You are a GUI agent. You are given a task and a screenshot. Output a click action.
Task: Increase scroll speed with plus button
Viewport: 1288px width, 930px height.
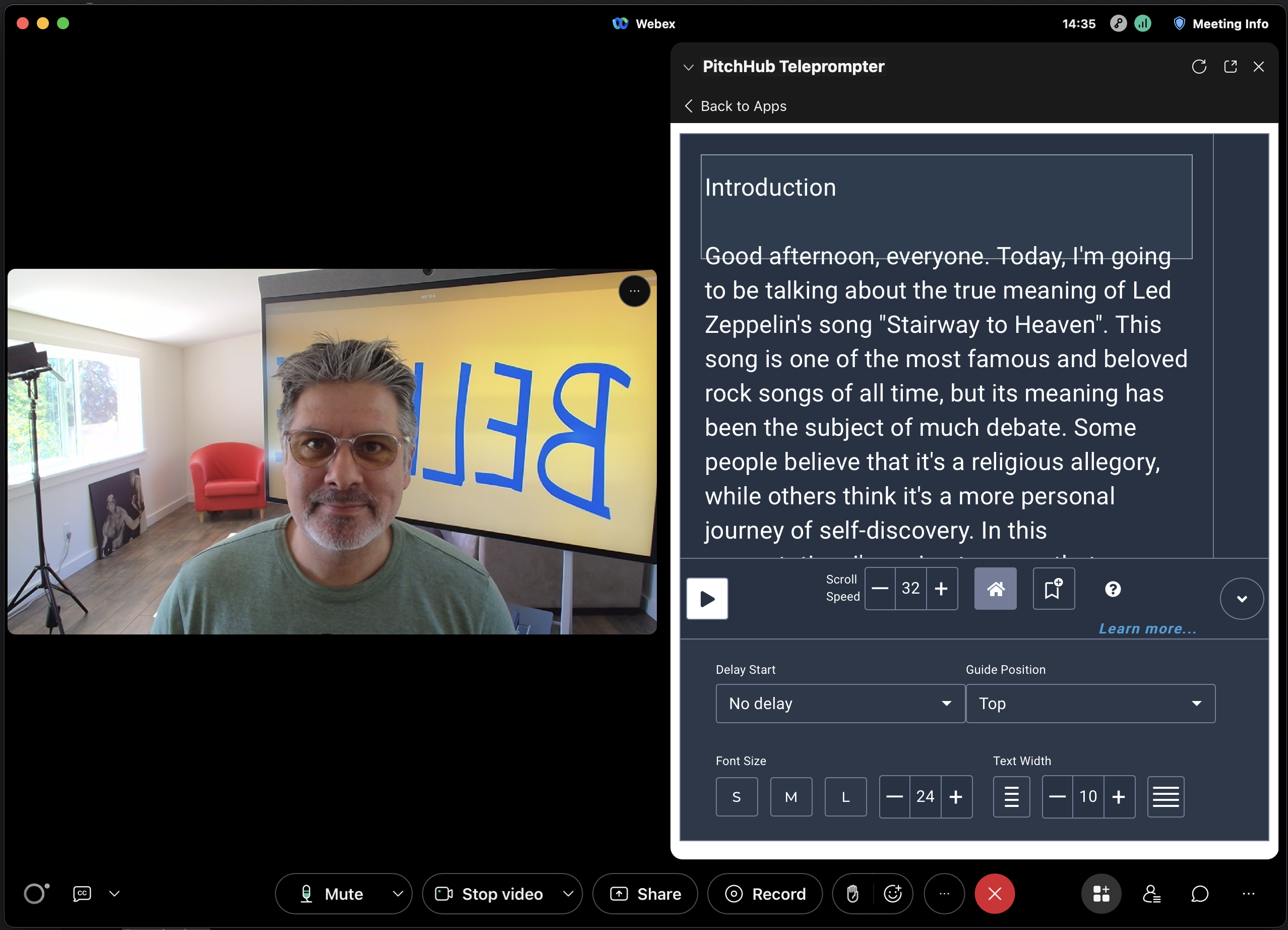pyautogui.click(x=941, y=588)
